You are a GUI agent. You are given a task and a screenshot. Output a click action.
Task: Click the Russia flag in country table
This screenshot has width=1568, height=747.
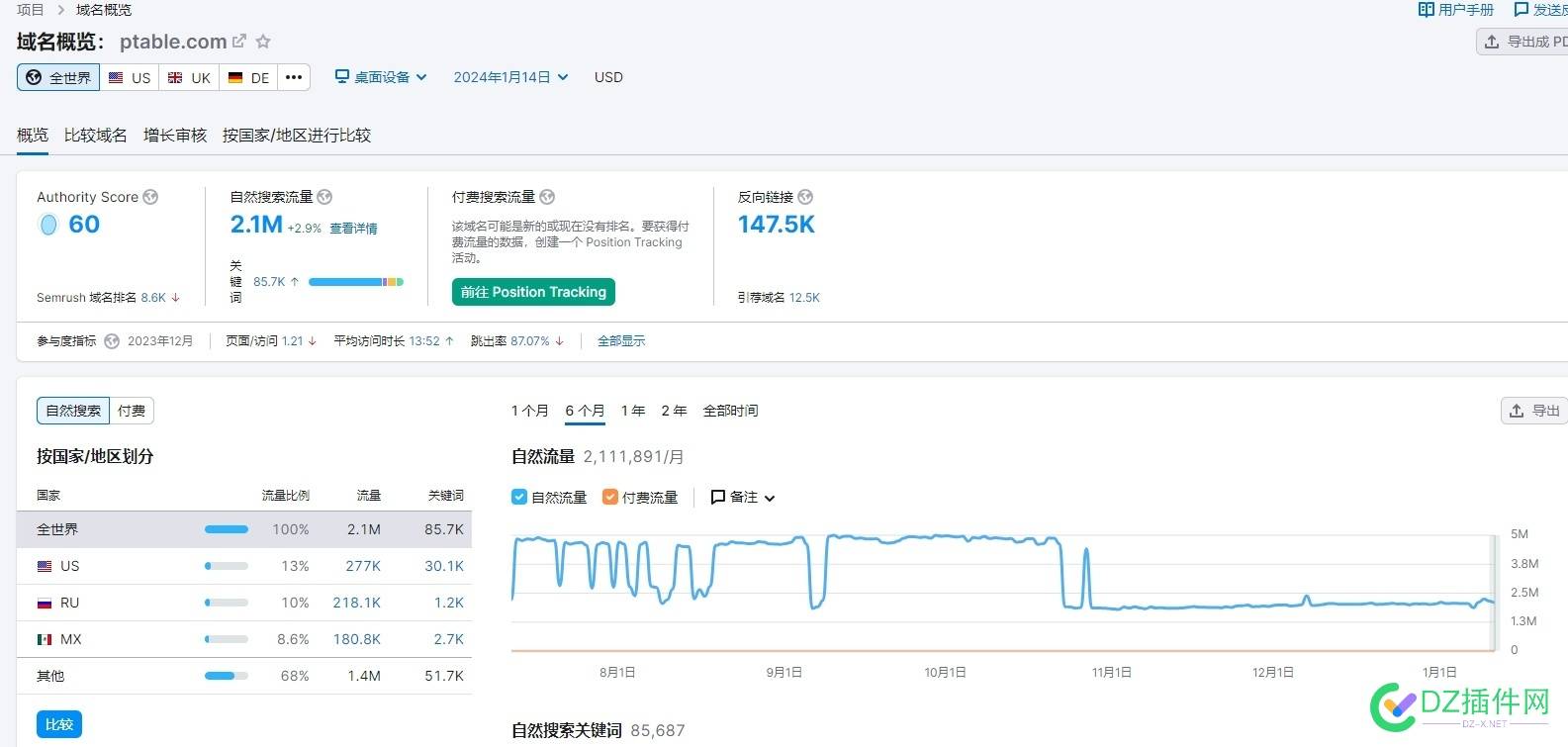pyautogui.click(x=45, y=603)
